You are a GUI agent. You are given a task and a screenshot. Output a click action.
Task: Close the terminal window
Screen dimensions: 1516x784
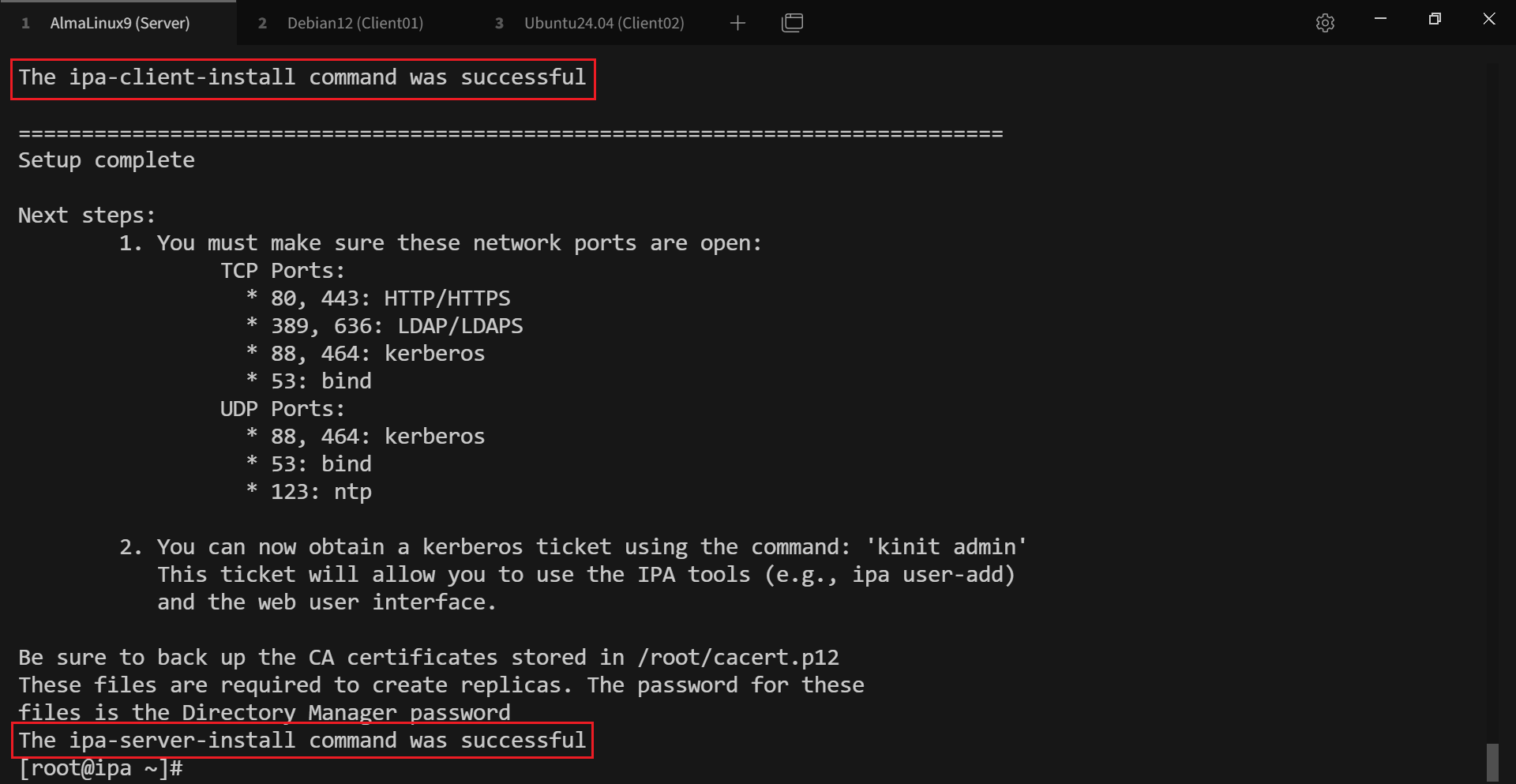pos(1489,19)
